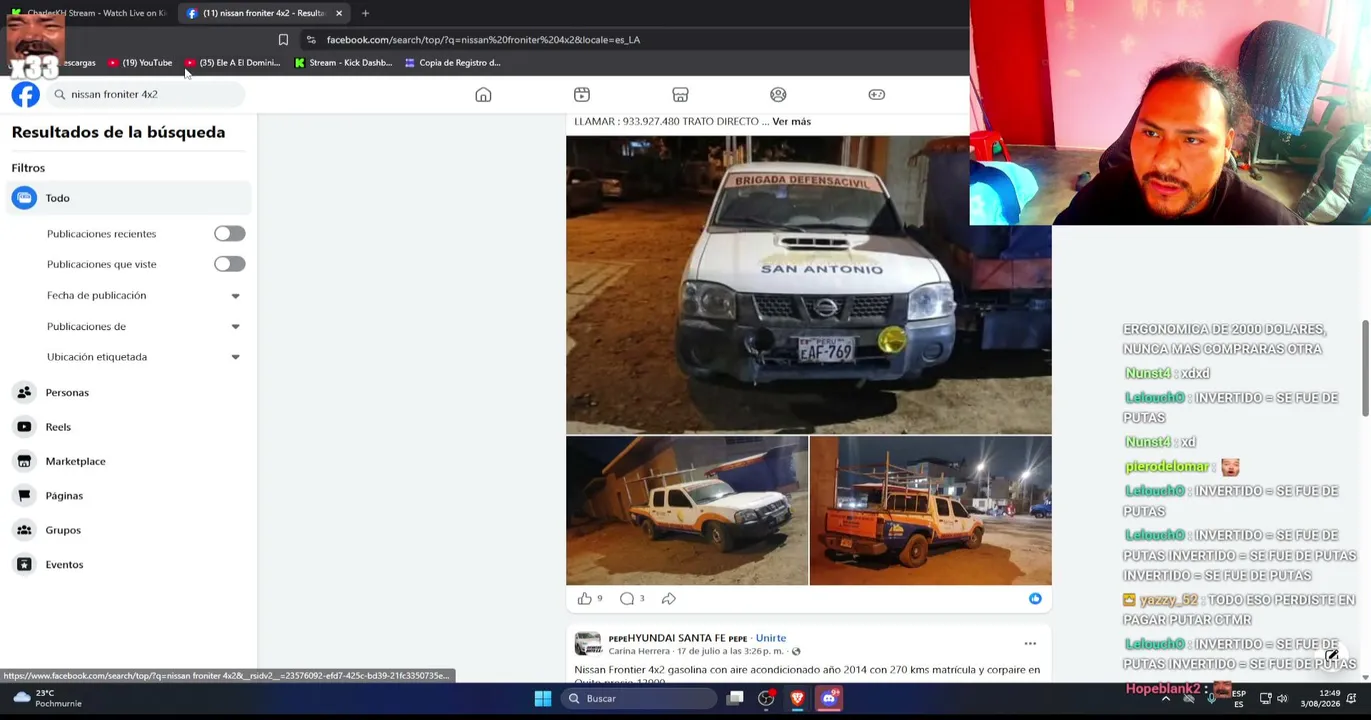The height and width of the screenshot is (720, 1371).
Task: Click the browser address bar URL
Action: point(483,40)
